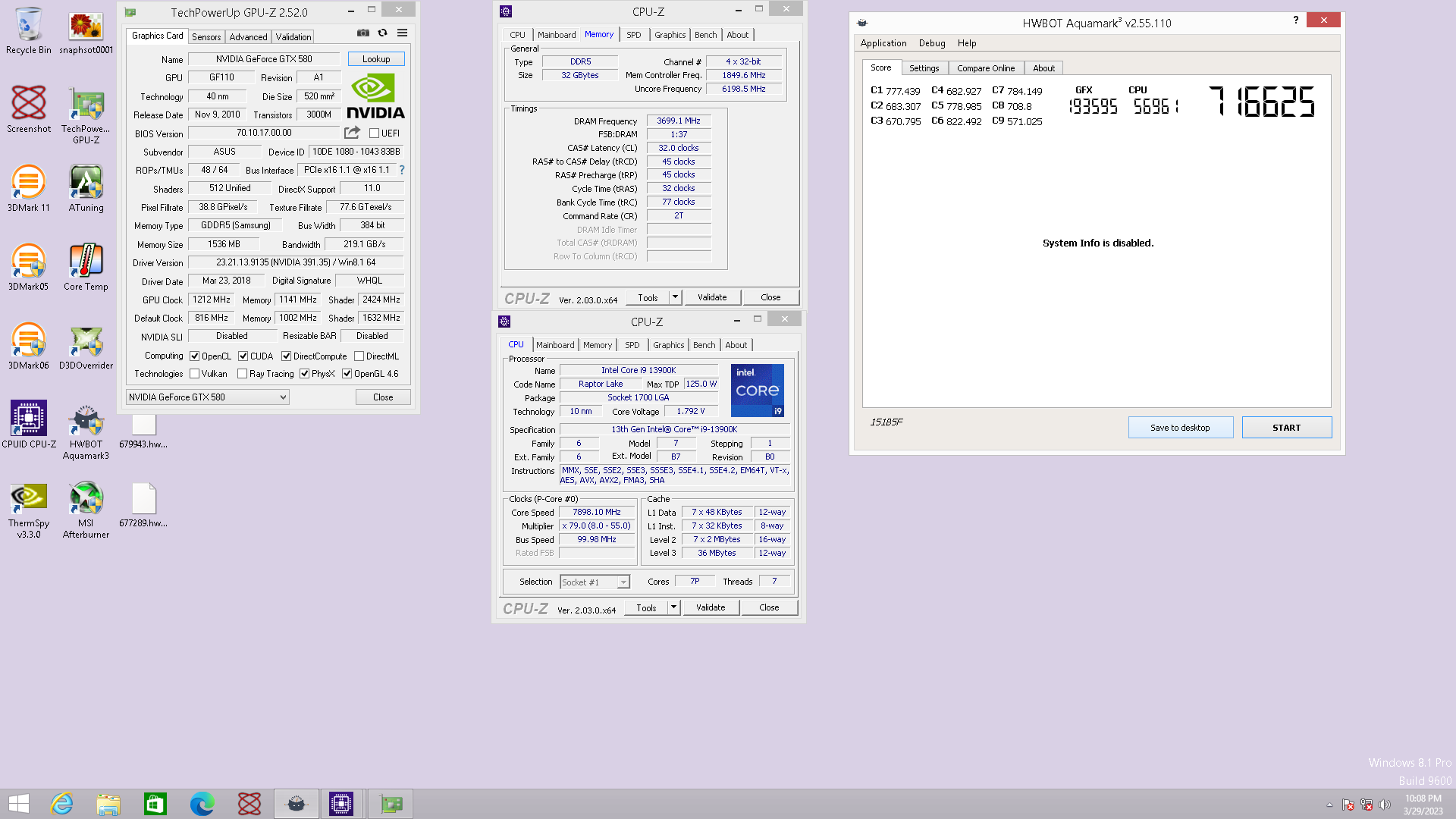This screenshot has height=819, width=1456.
Task: Click the START button in Aquamark
Action: tap(1286, 428)
